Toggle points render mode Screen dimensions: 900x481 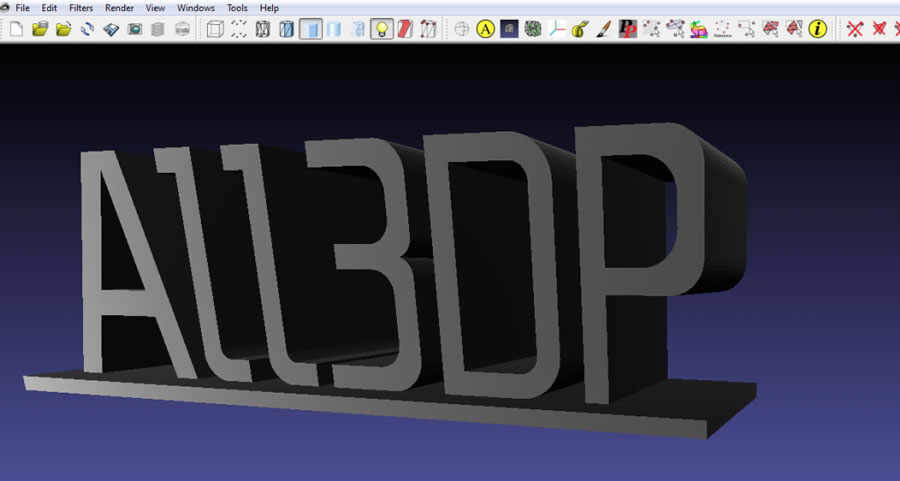(239, 29)
